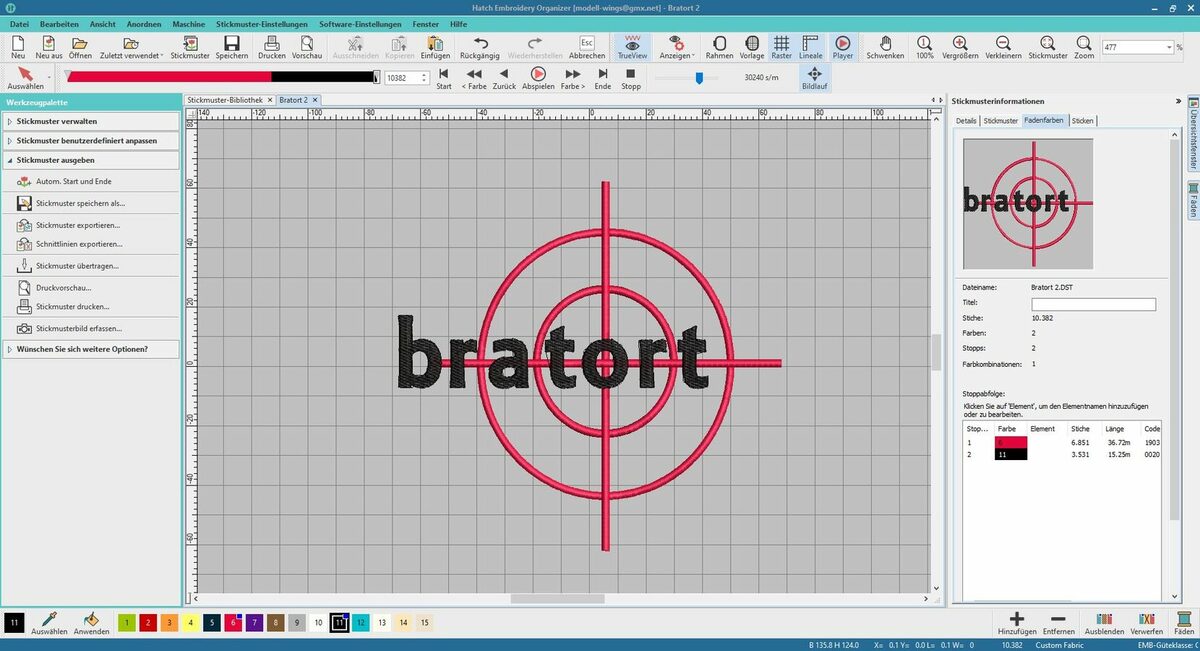The image size is (1200, 651).
Task: Click Stickmuster speichern als...
Action: point(71,203)
